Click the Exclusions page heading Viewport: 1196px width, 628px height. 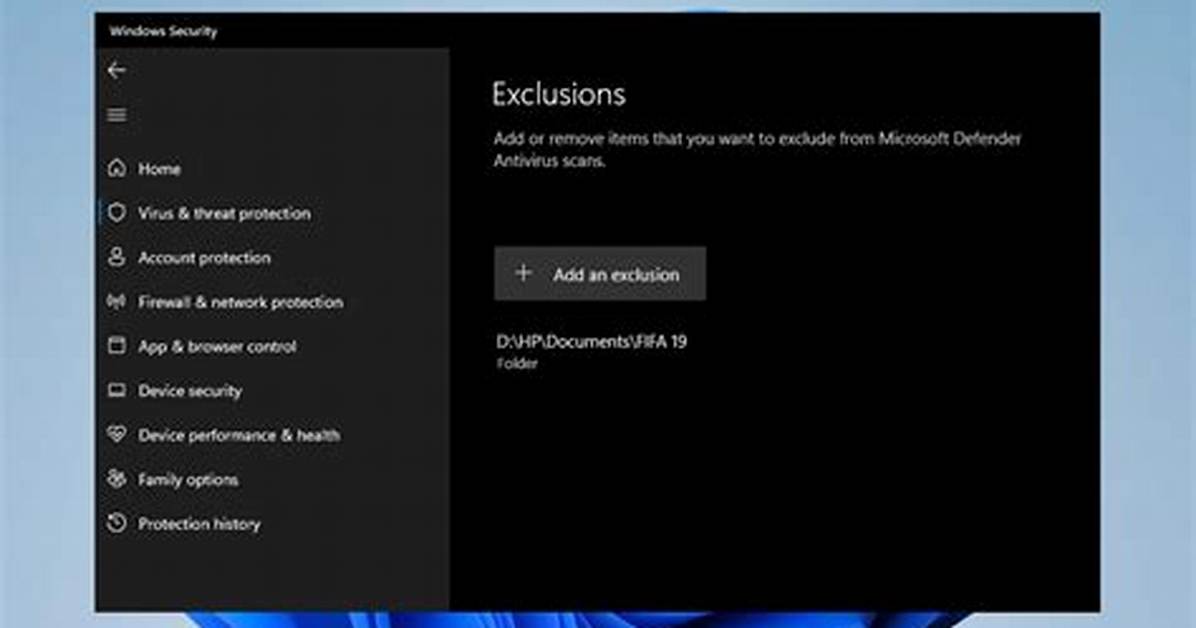558,94
